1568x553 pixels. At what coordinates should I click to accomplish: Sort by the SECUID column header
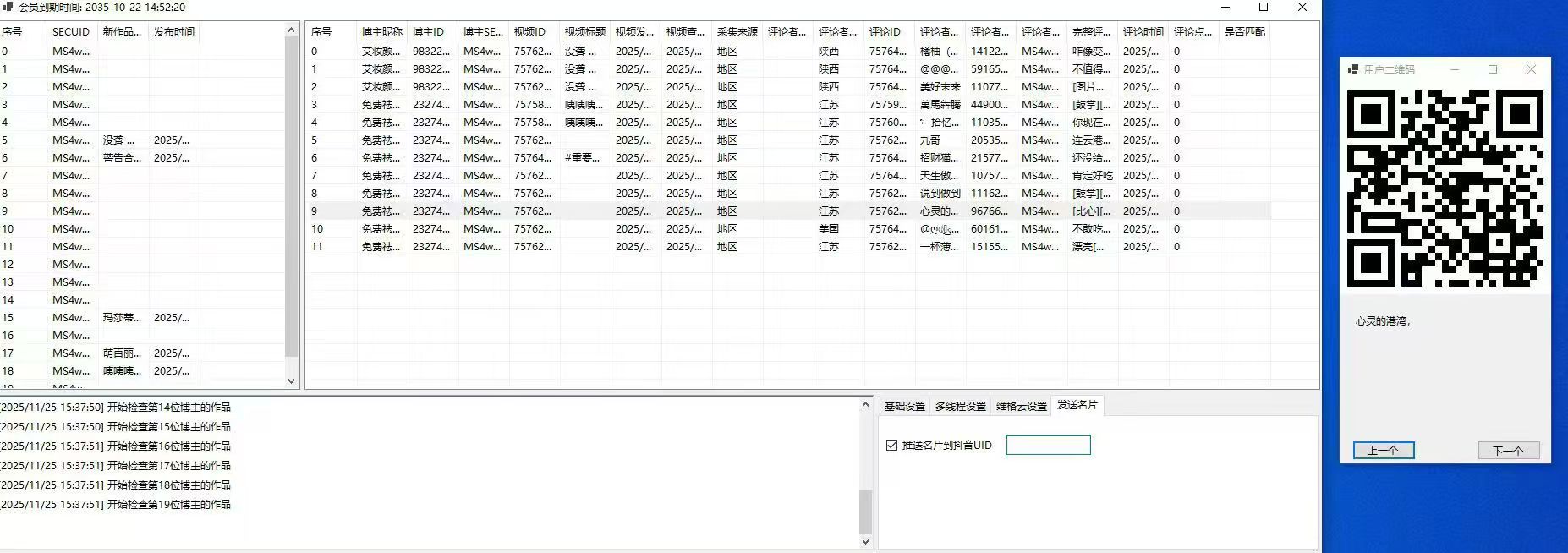point(72,32)
